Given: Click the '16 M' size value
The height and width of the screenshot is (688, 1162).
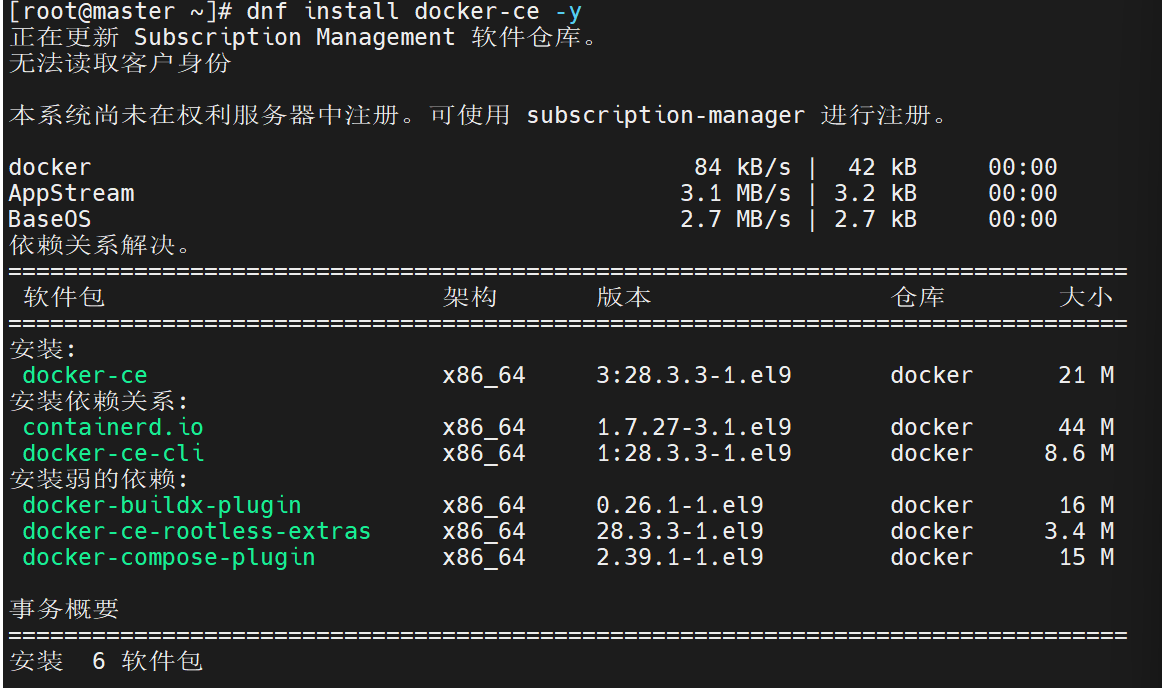Looking at the screenshot, I should tap(1086, 506).
